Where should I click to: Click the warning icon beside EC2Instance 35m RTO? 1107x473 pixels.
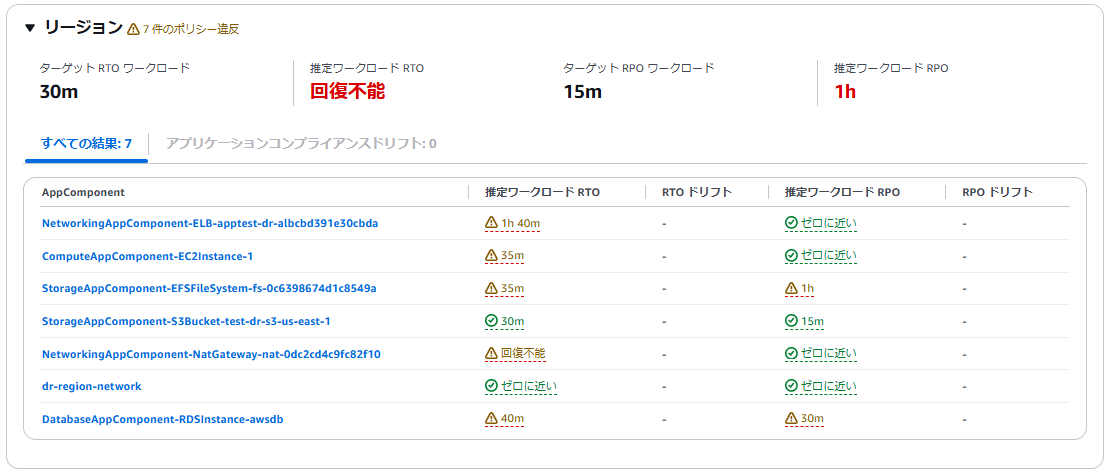(x=492, y=256)
